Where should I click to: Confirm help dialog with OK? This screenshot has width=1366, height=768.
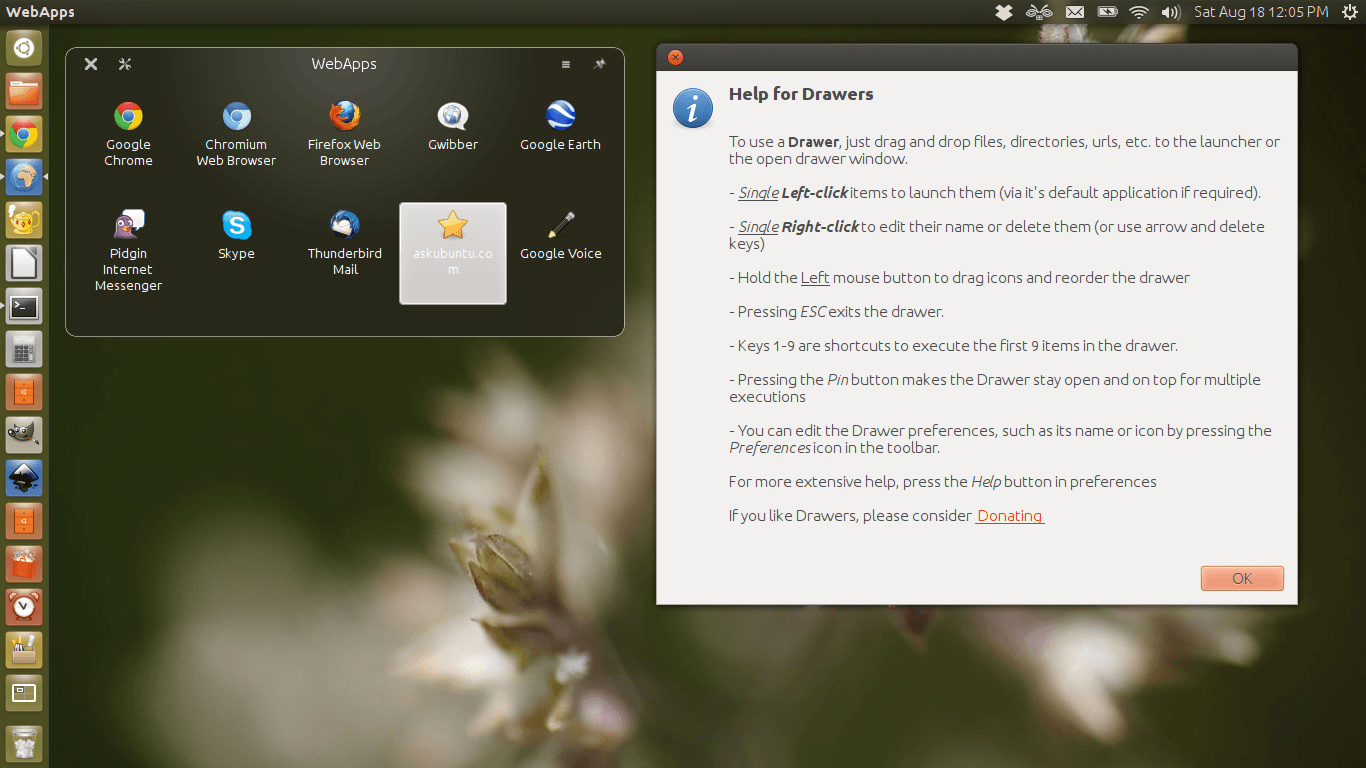pos(1242,578)
